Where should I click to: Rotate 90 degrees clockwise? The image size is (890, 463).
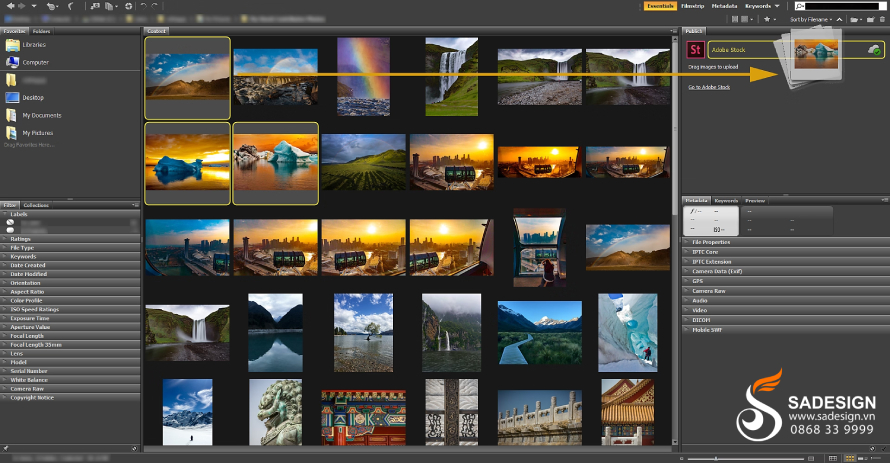154,6
